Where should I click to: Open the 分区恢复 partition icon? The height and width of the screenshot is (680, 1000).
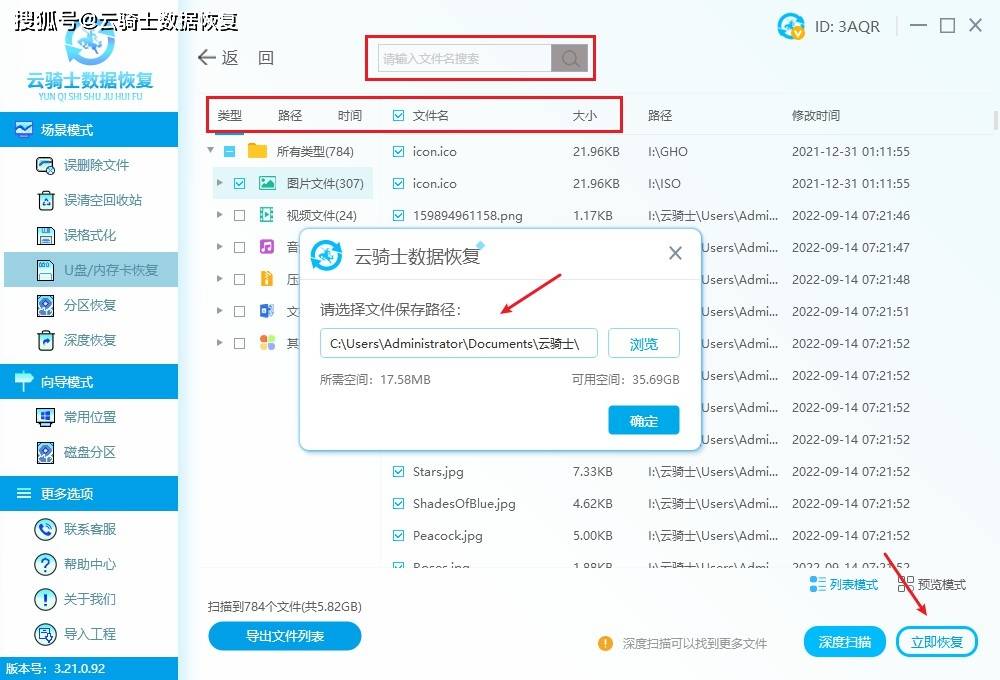pyautogui.click(x=45, y=306)
